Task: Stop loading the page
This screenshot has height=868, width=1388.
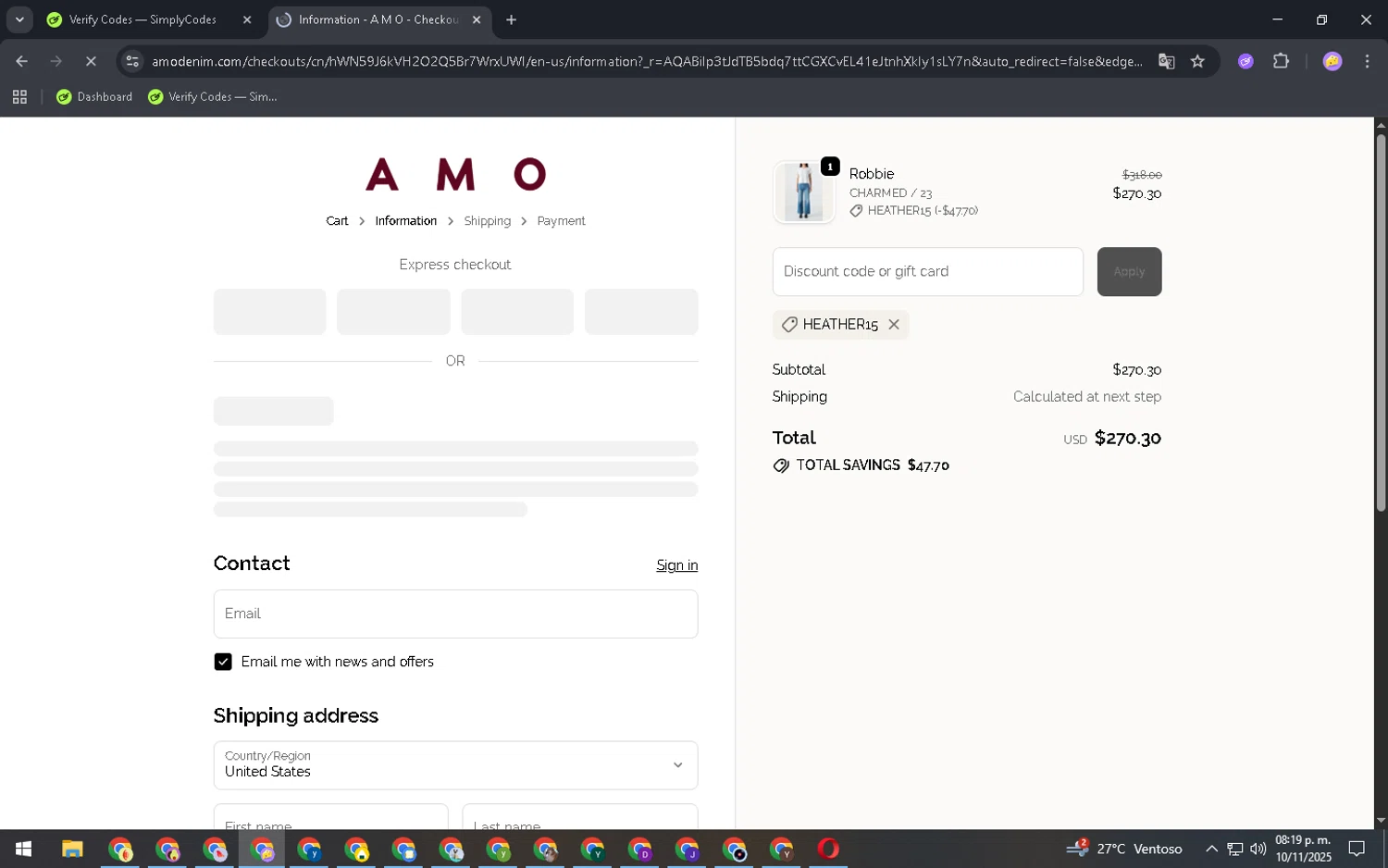Action: (x=91, y=61)
